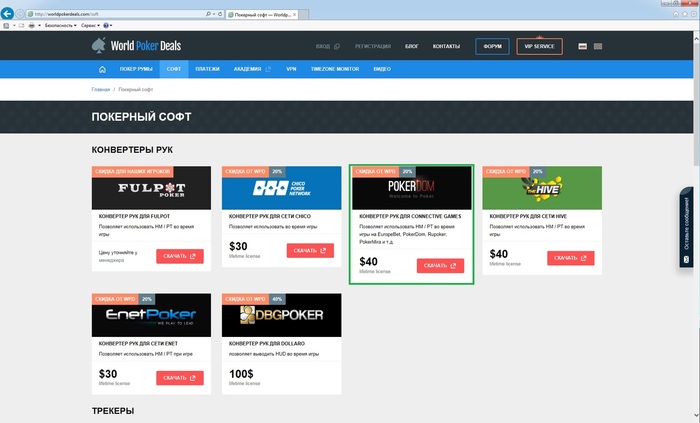The height and width of the screenshot is (423, 700).
Task: Click the search magnifier in the address bar
Action: point(208,14)
